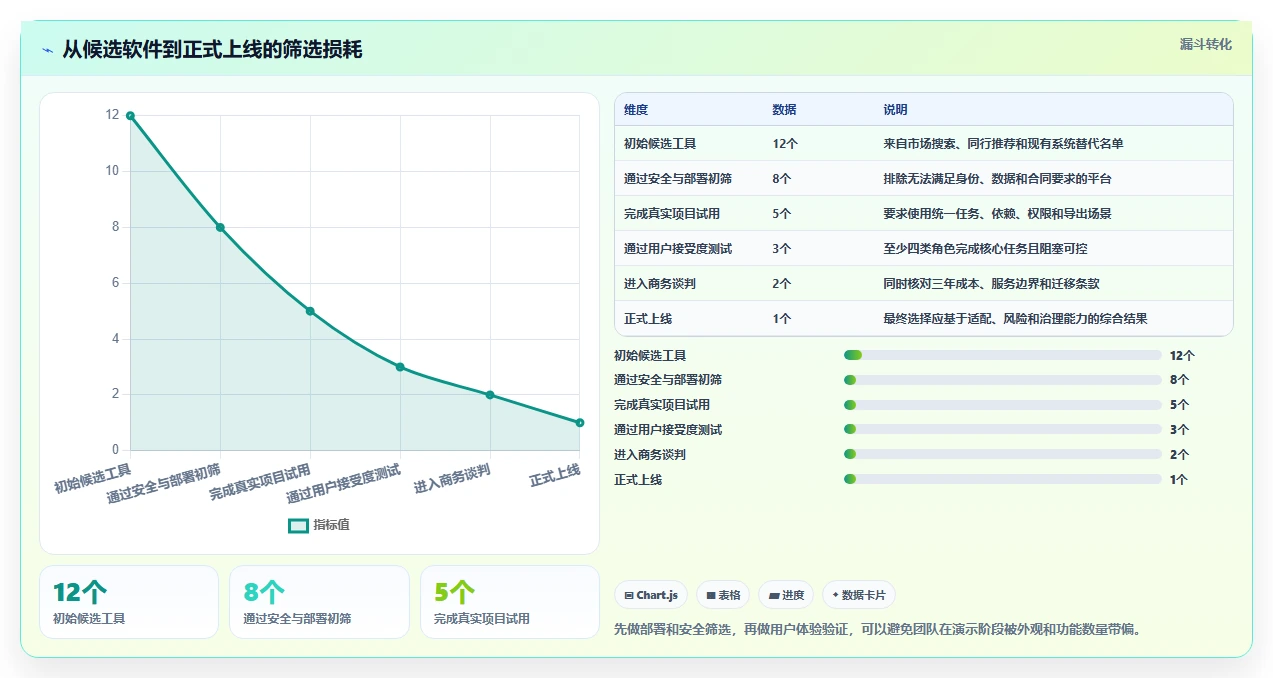Click the 初始候选工具 progress list label
Screen dimensions: 1273x678
pos(650,355)
